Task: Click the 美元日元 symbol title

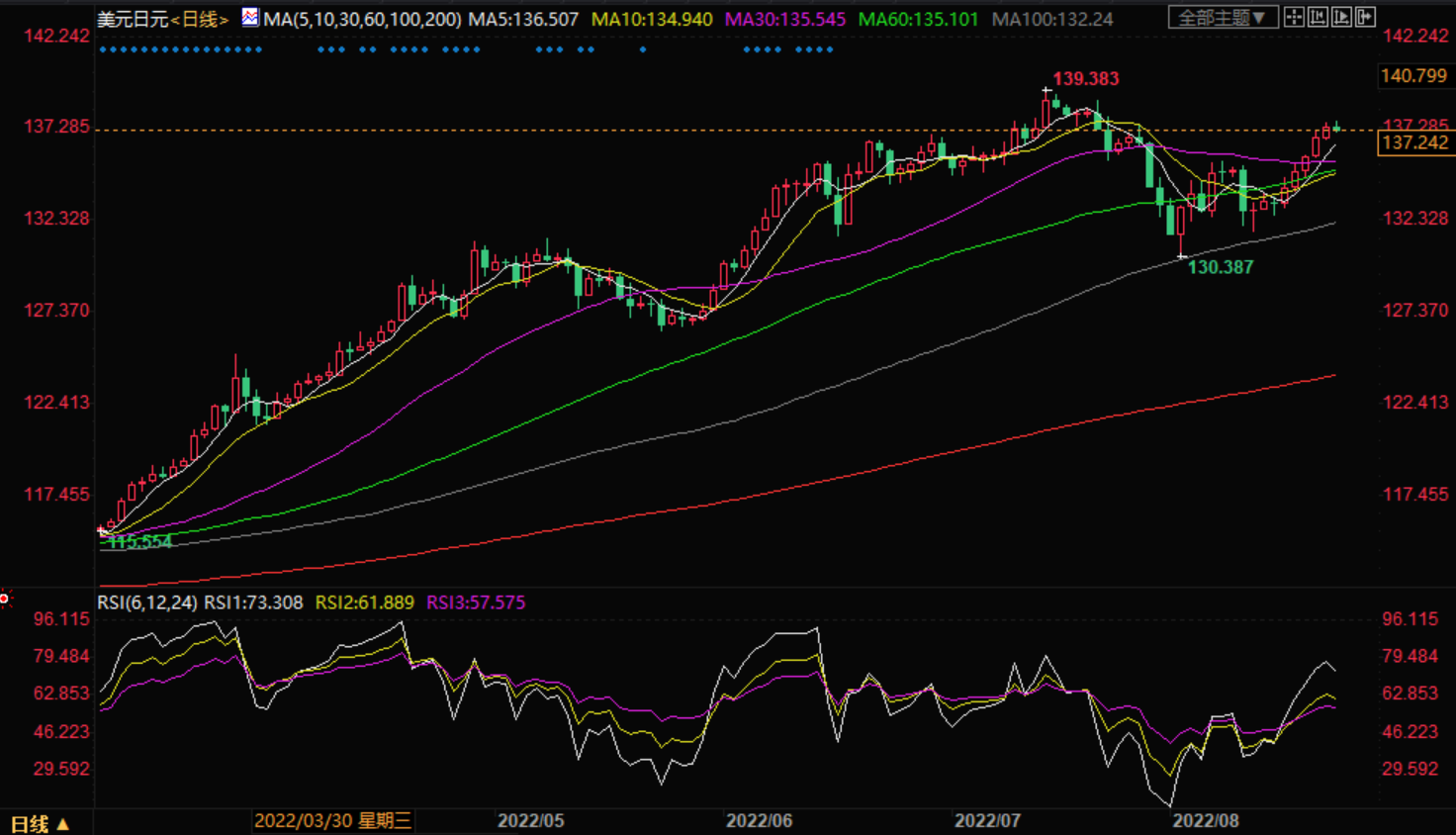Action: (x=133, y=19)
